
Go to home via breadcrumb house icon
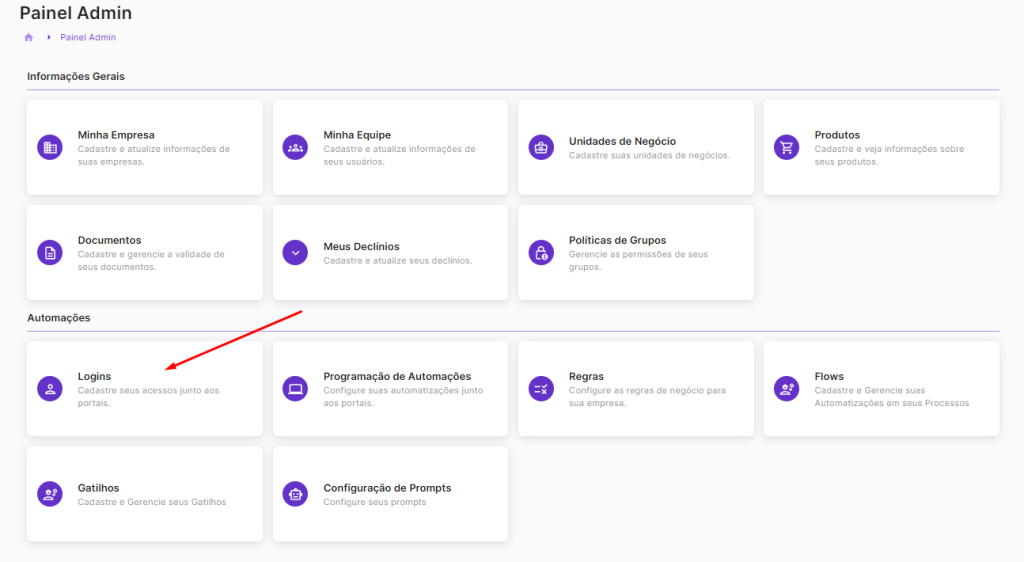pyautogui.click(x=29, y=37)
